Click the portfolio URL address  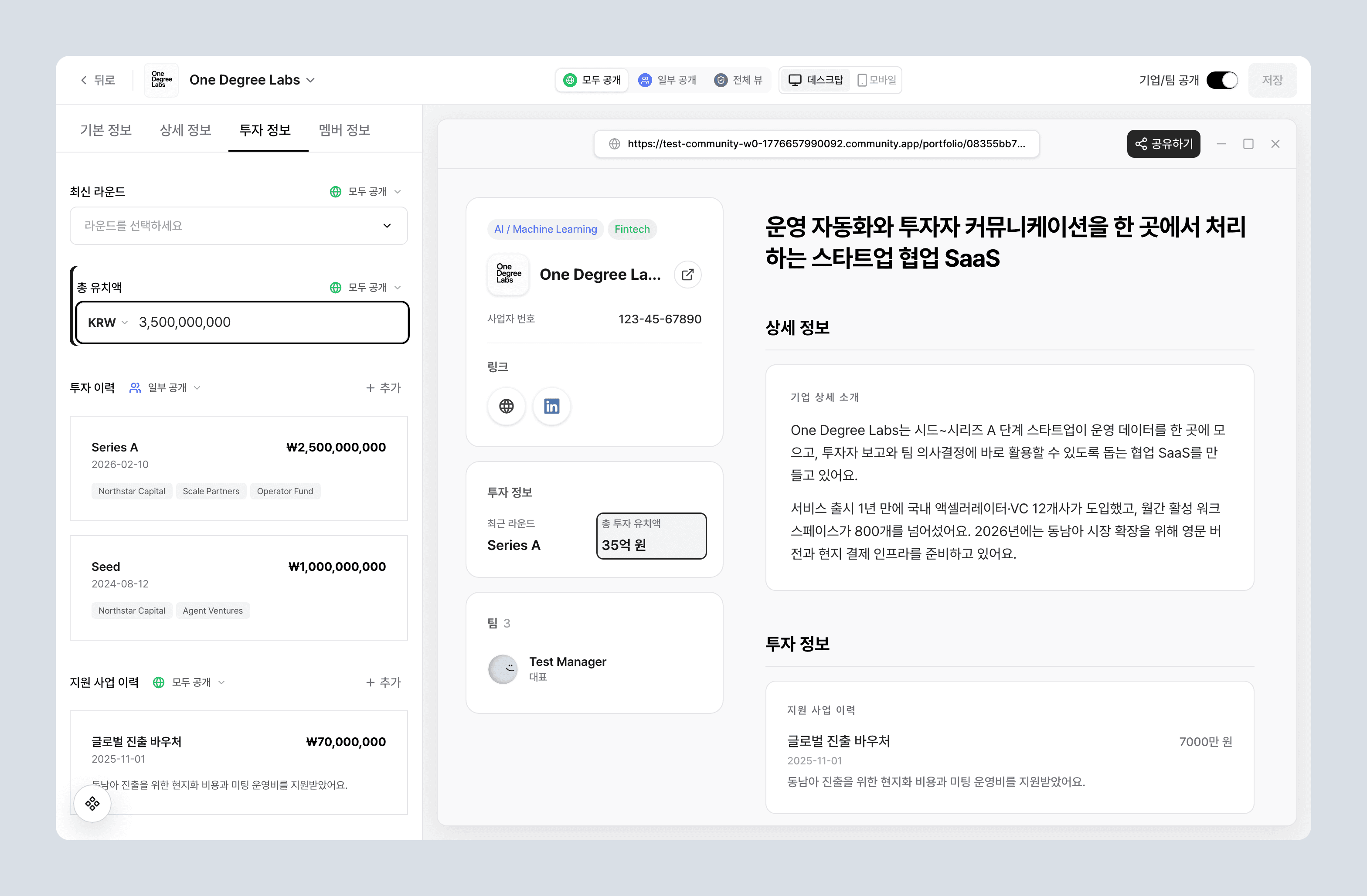(826, 143)
